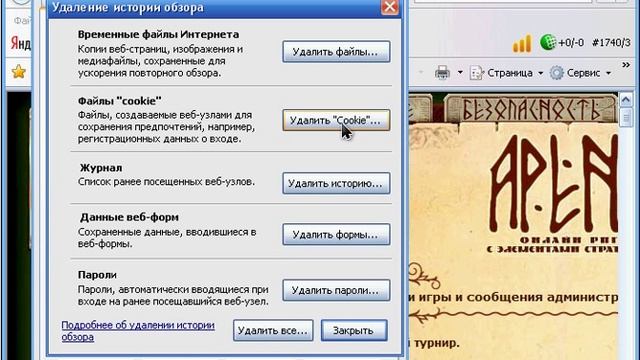Expand the print dropdown arrow

(x=460, y=73)
